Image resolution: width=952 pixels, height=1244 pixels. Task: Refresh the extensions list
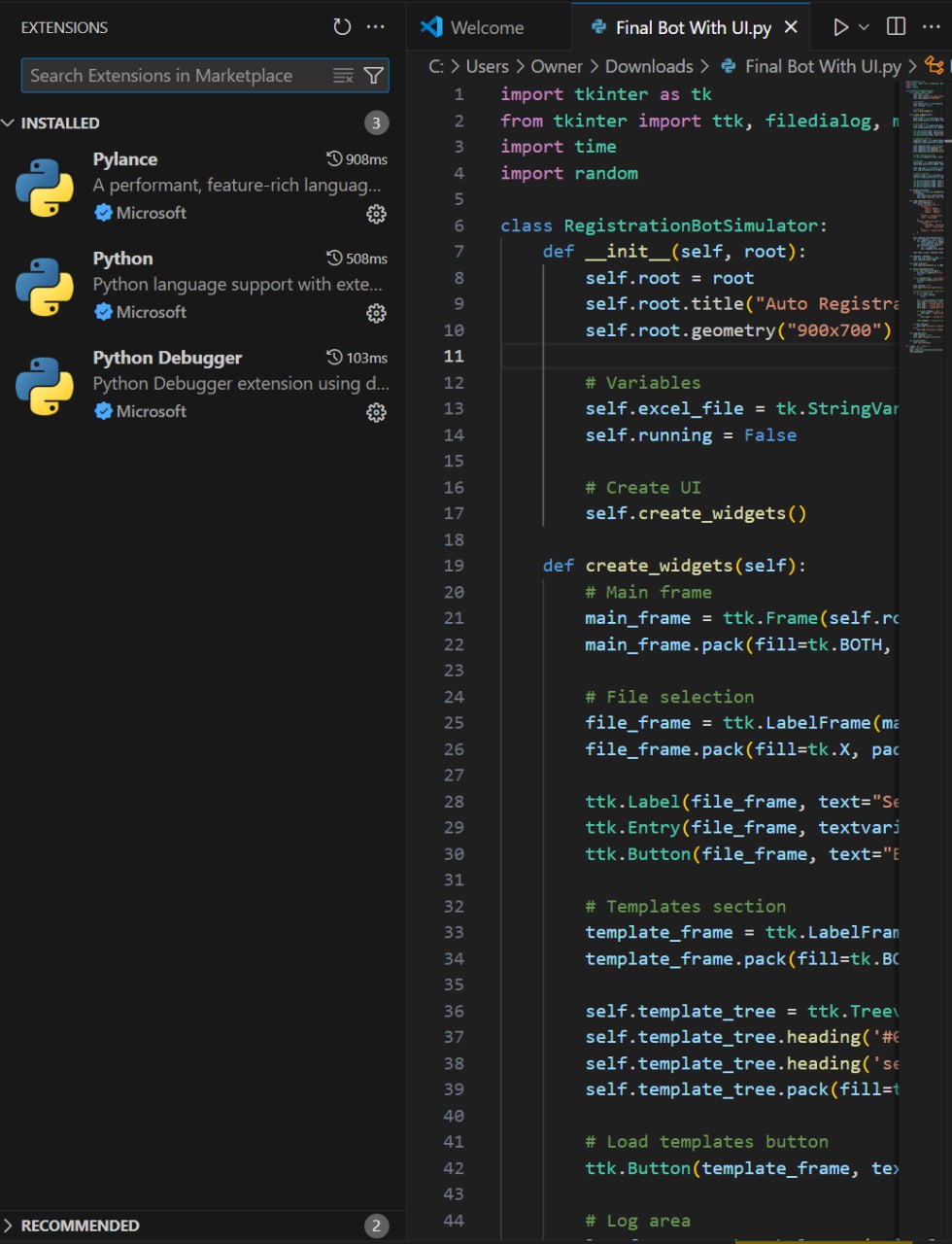pyautogui.click(x=342, y=27)
